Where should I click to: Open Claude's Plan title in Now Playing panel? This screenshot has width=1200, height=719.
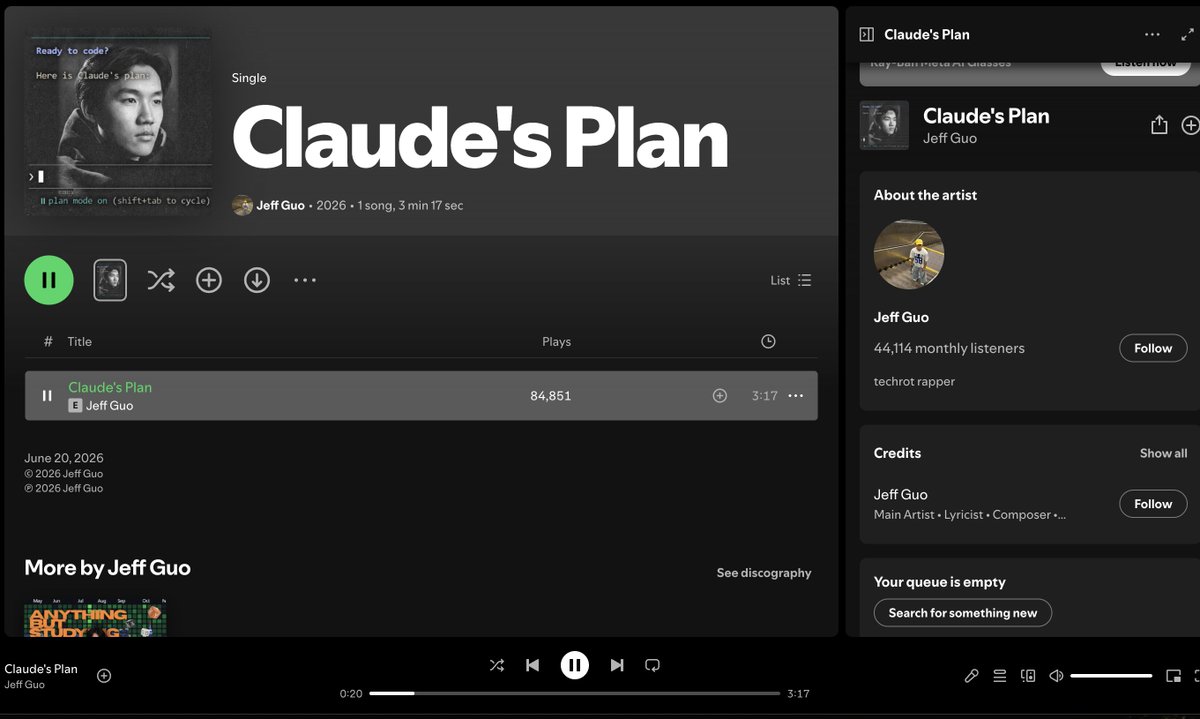pos(986,116)
